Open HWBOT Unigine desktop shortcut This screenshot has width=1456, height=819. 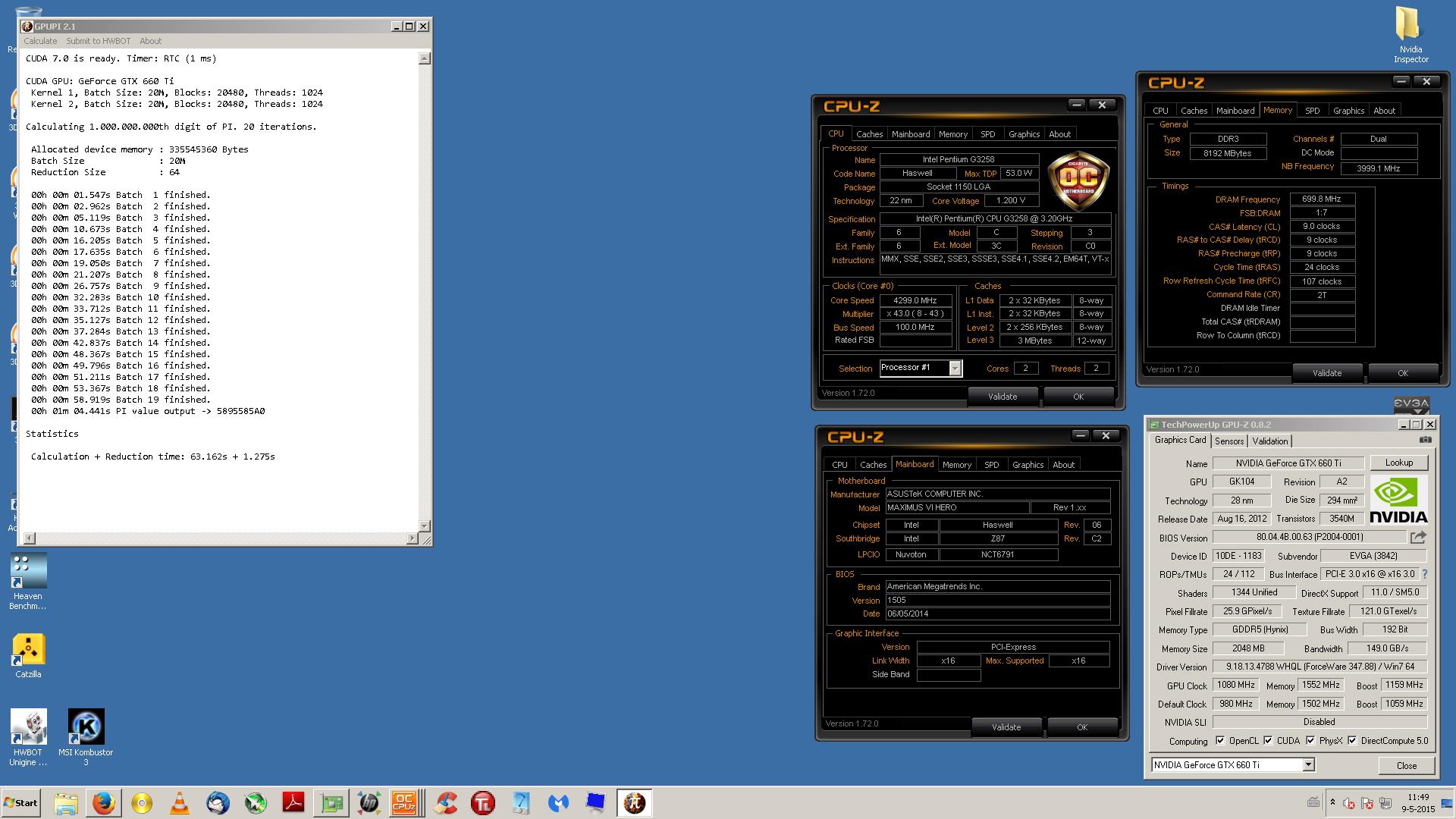click(x=28, y=738)
